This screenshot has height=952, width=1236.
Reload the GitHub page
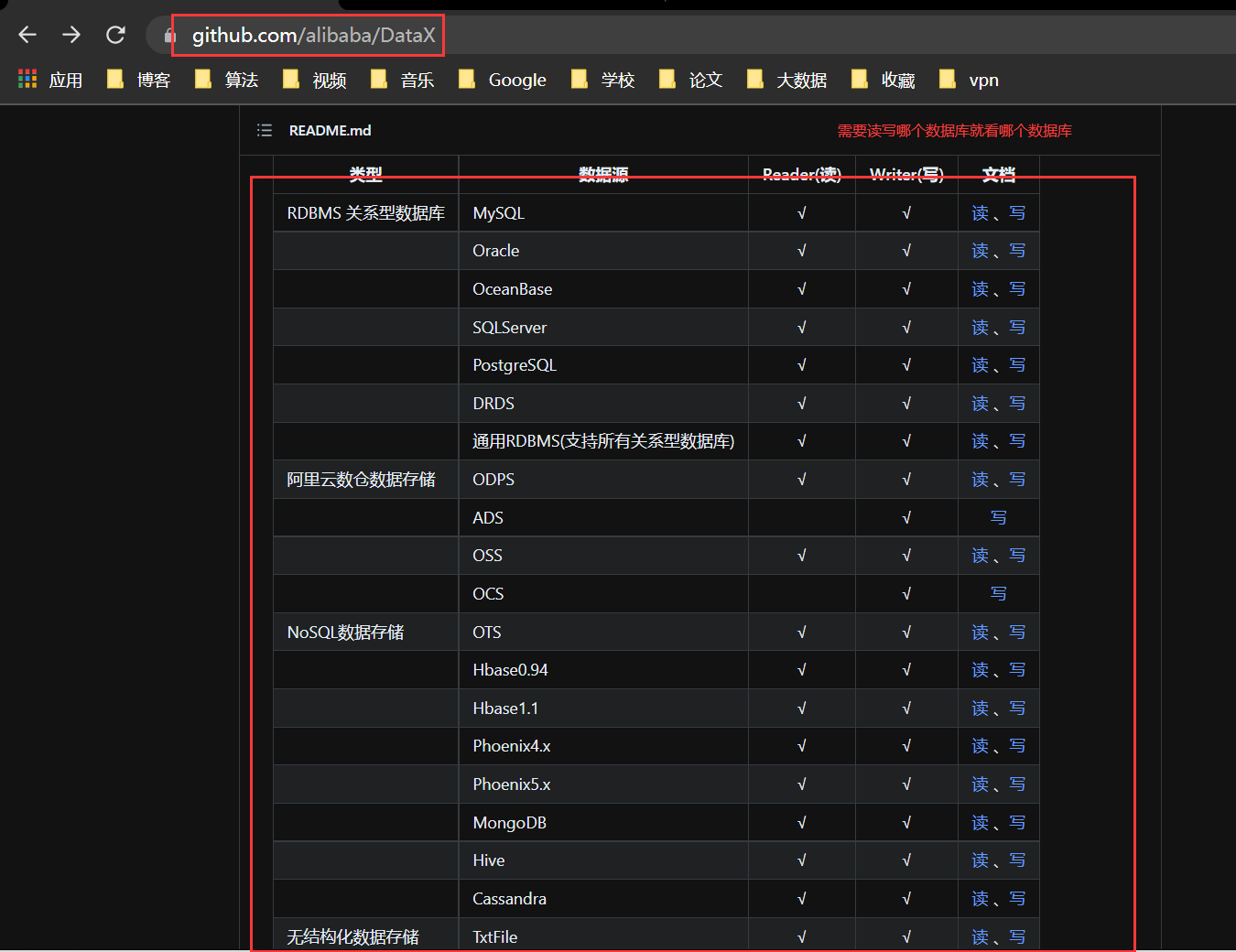[x=115, y=35]
